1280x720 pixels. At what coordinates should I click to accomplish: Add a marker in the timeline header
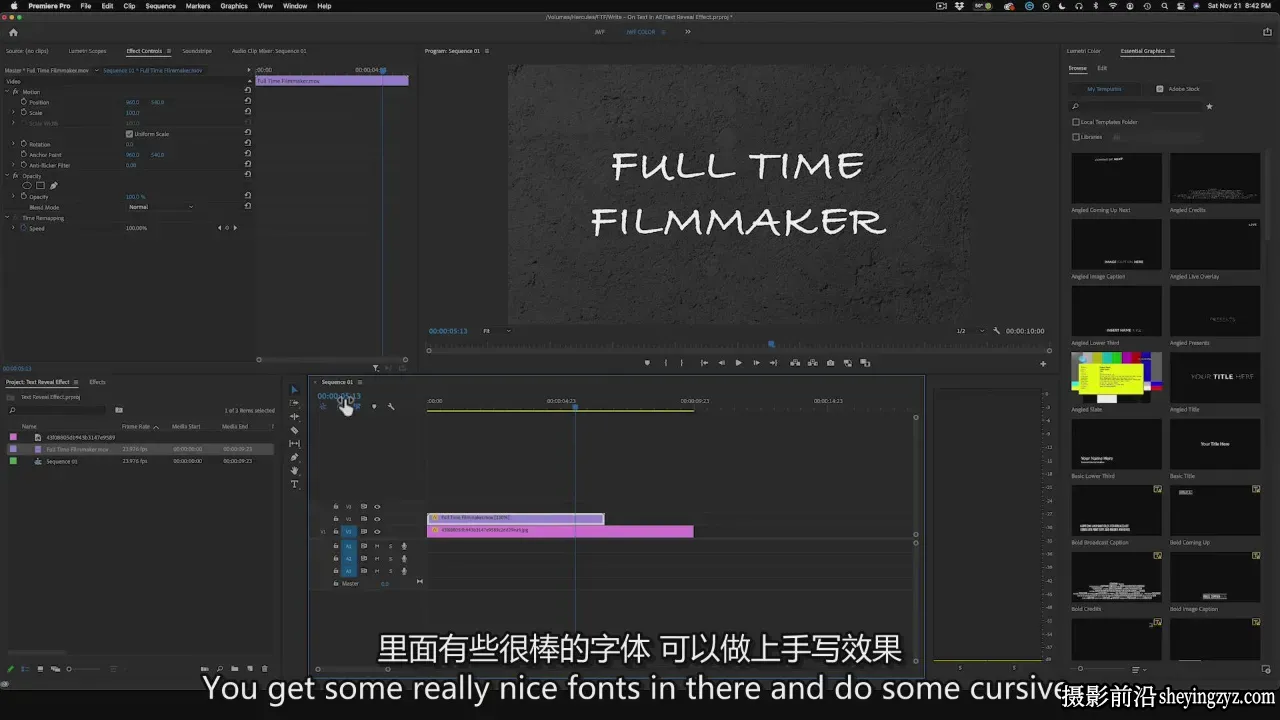click(x=374, y=406)
